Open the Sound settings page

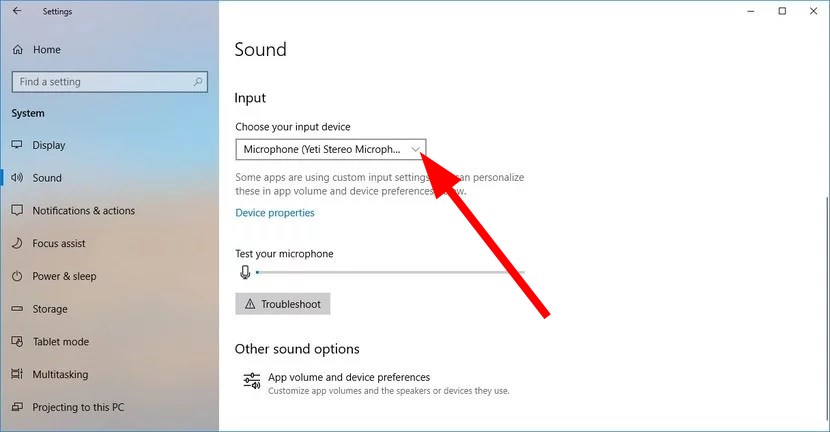(47, 178)
